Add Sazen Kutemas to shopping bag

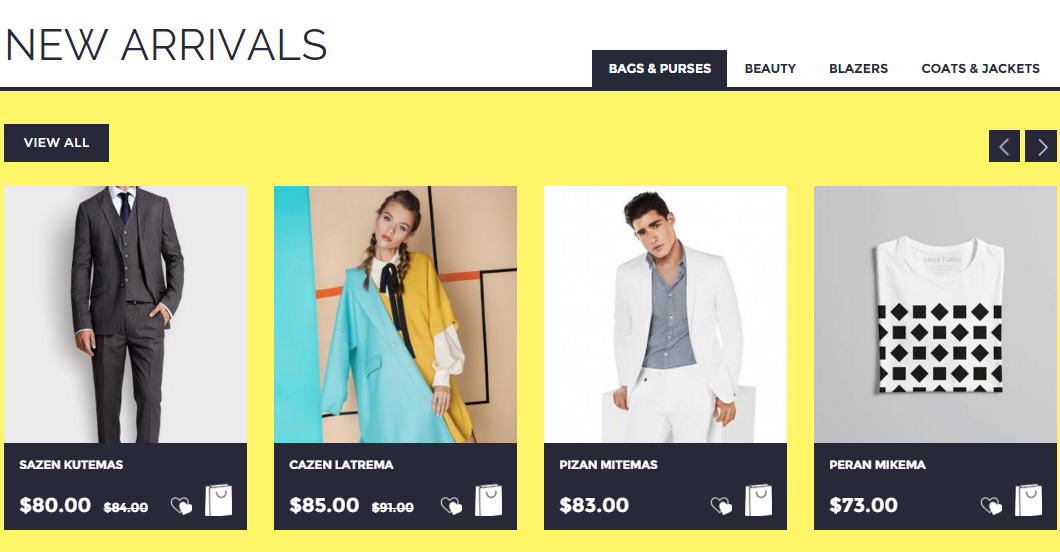[218, 501]
